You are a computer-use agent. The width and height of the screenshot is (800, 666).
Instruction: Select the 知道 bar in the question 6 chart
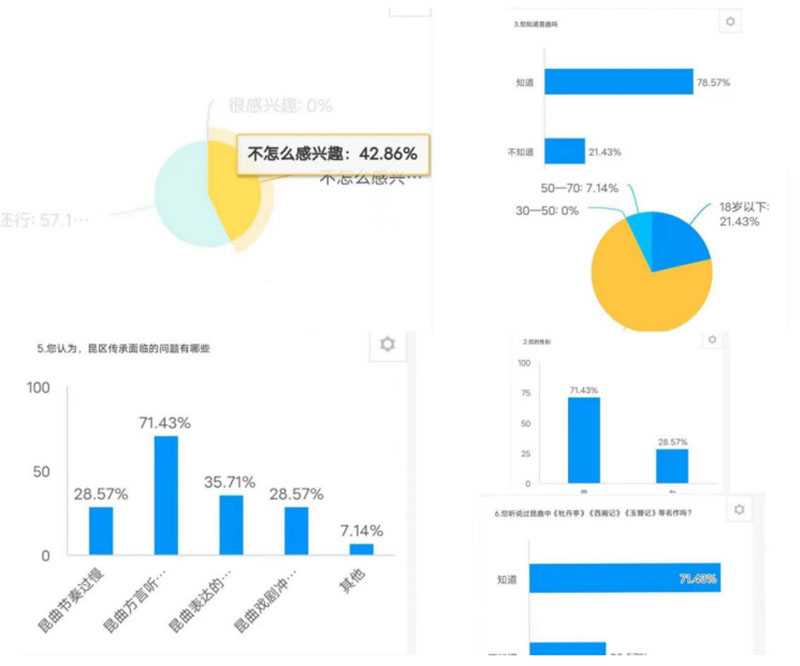point(625,578)
